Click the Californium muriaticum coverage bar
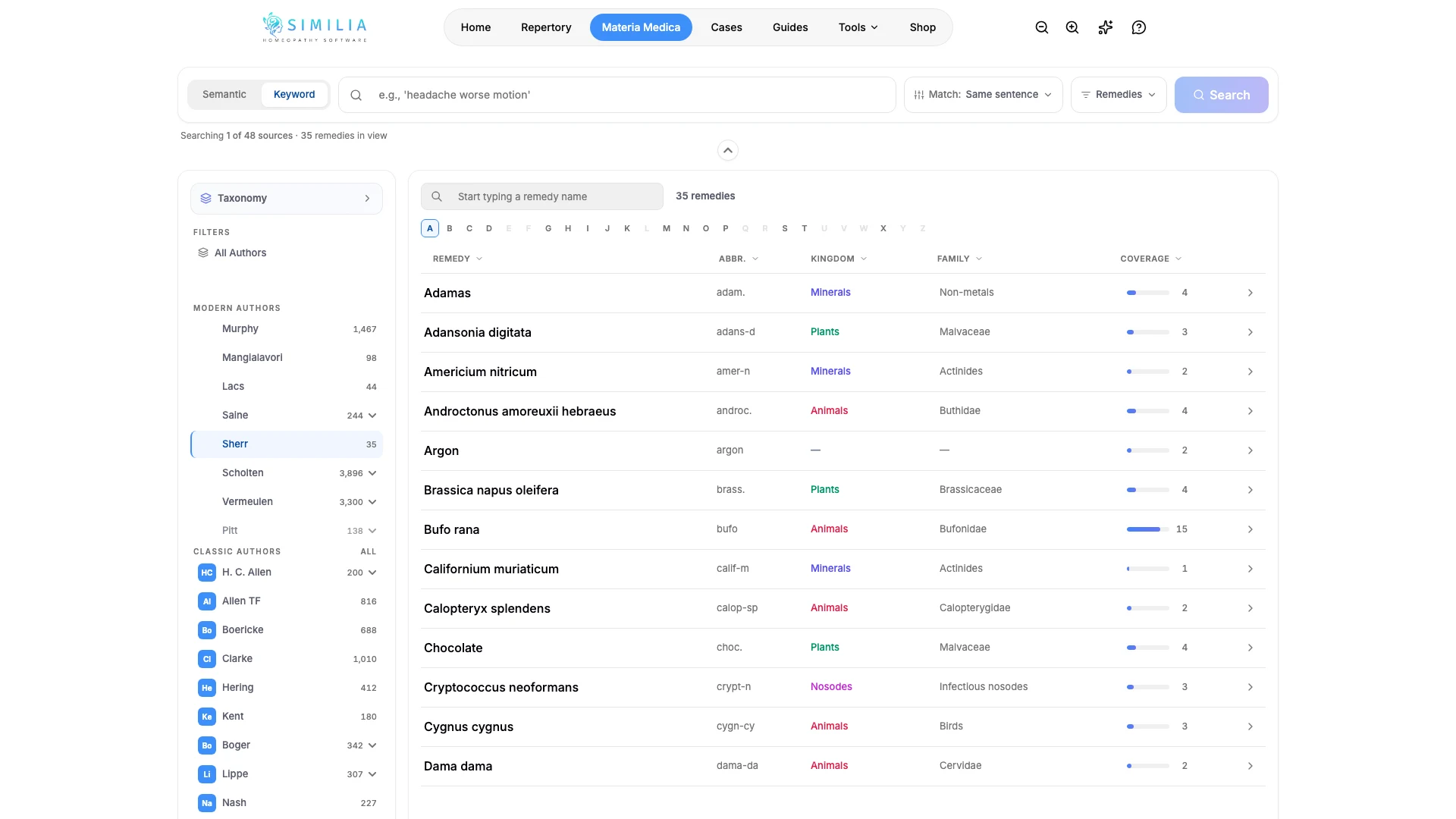This screenshot has width=1456, height=819. (1148, 569)
